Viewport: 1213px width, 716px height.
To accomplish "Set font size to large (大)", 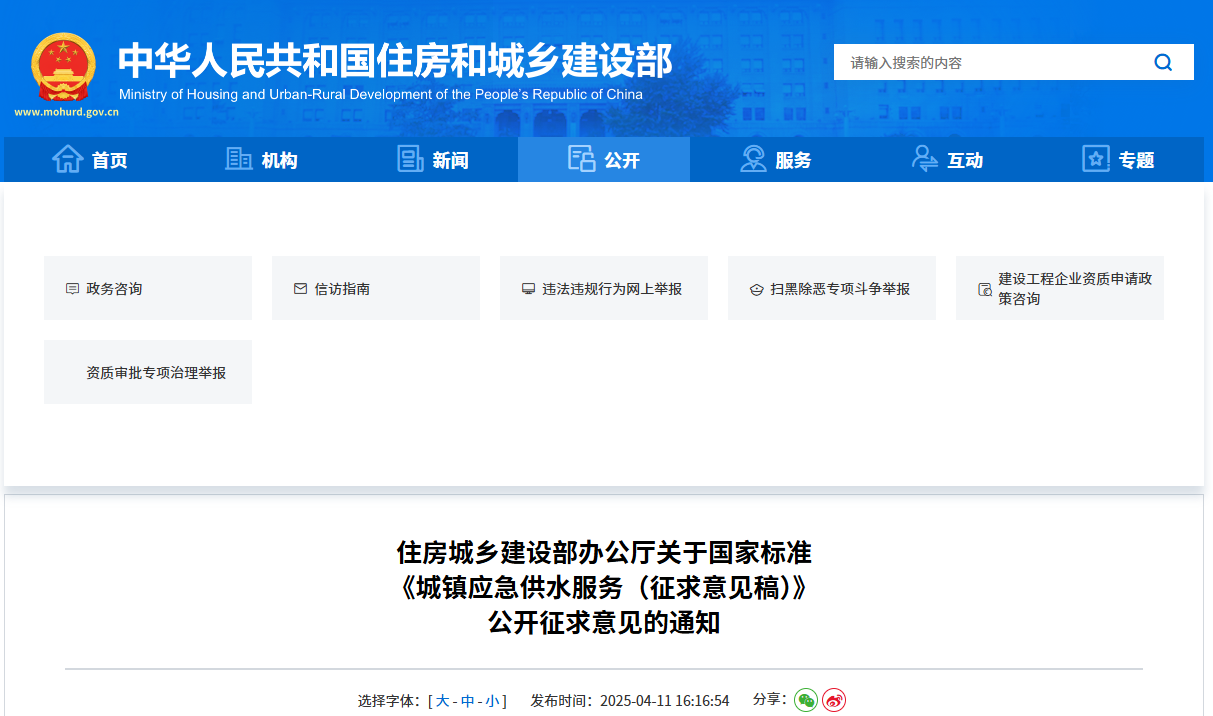I will click(x=442, y=701).
